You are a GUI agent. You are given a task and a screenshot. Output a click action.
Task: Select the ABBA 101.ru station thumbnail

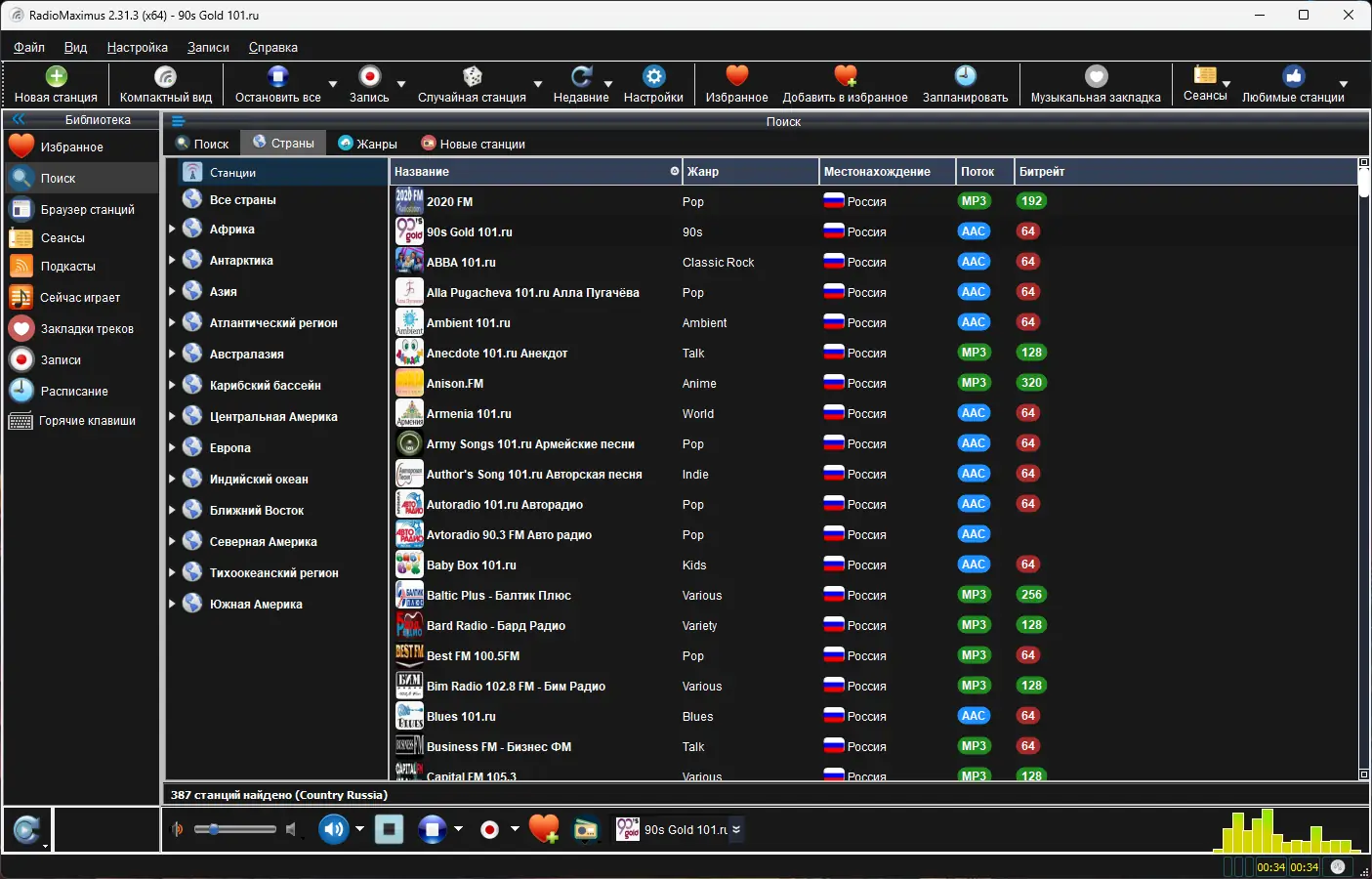click(409, 262)
